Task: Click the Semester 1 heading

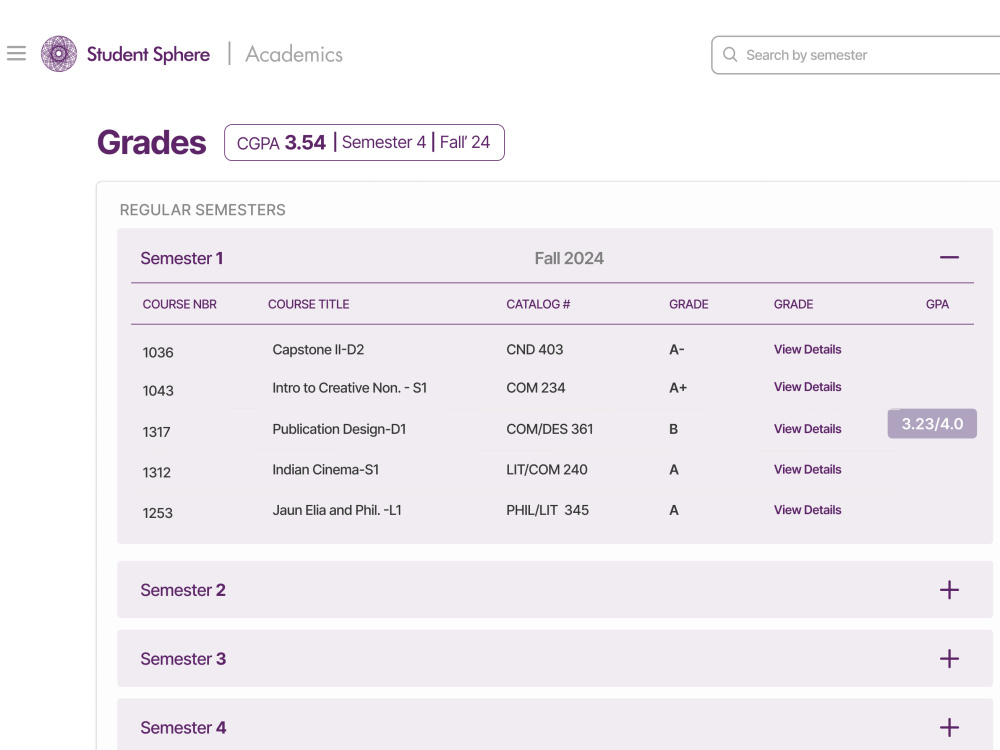Action: tap(182, 258)
